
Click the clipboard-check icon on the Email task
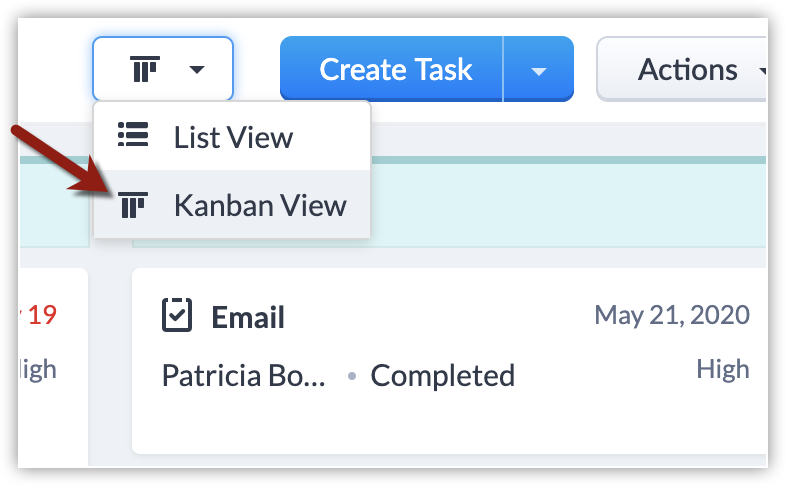coord(177,316)
